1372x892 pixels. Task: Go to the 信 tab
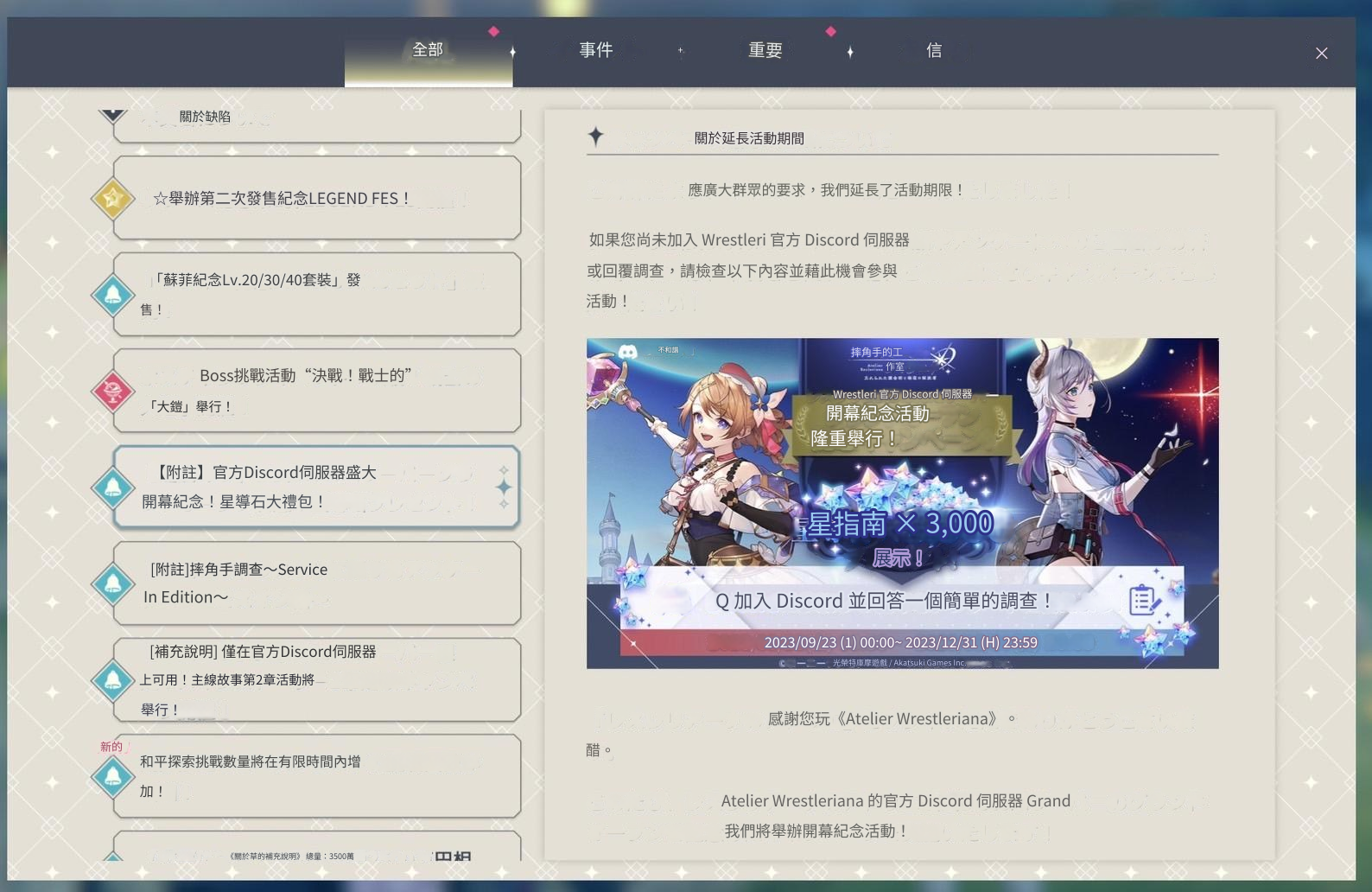pos(933,51)
